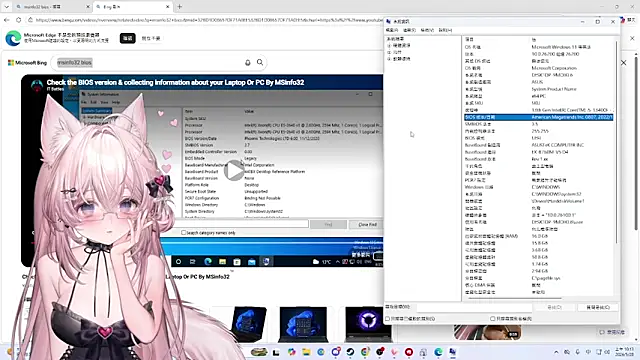This screenshot has height=360, width=640.
Task: Select the 'ASUSTeK COMPUTER INC.' BaseBoard value
Action: coord(558,145)
